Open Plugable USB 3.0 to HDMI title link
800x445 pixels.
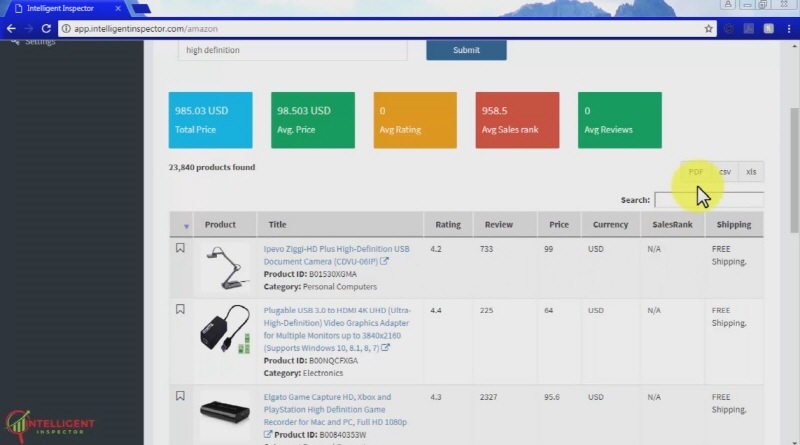(337, 329)
